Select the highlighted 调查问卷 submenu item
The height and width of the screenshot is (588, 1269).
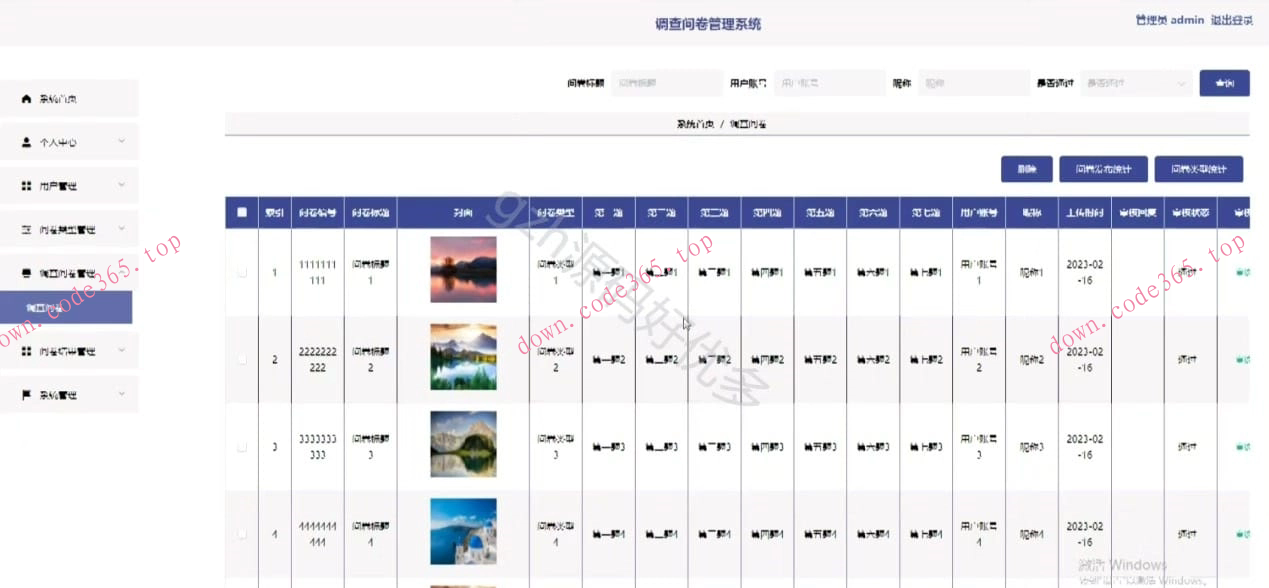[x=66, y=308]
